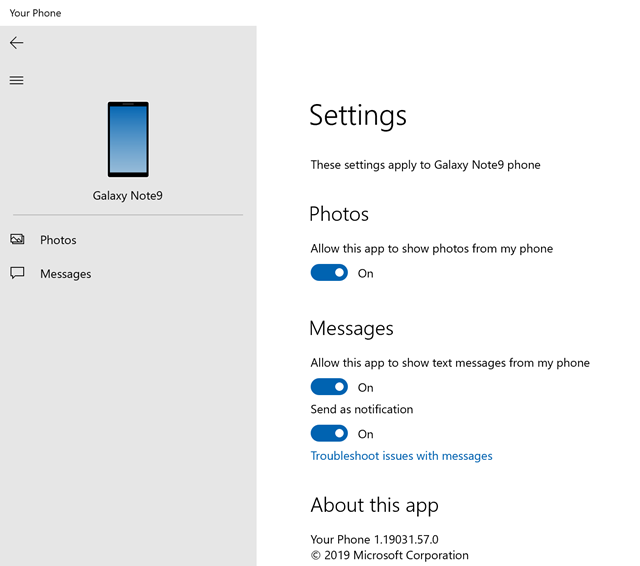Click the Your Phone version number text
The height and width of the screenshot is (566, 640).
coord(374,539)
